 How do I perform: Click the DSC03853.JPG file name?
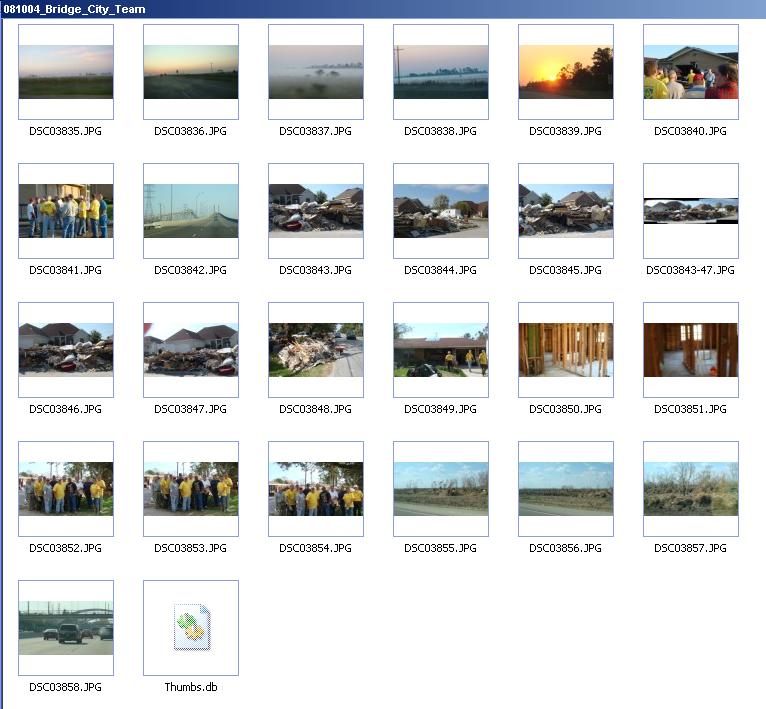point(191,548)
